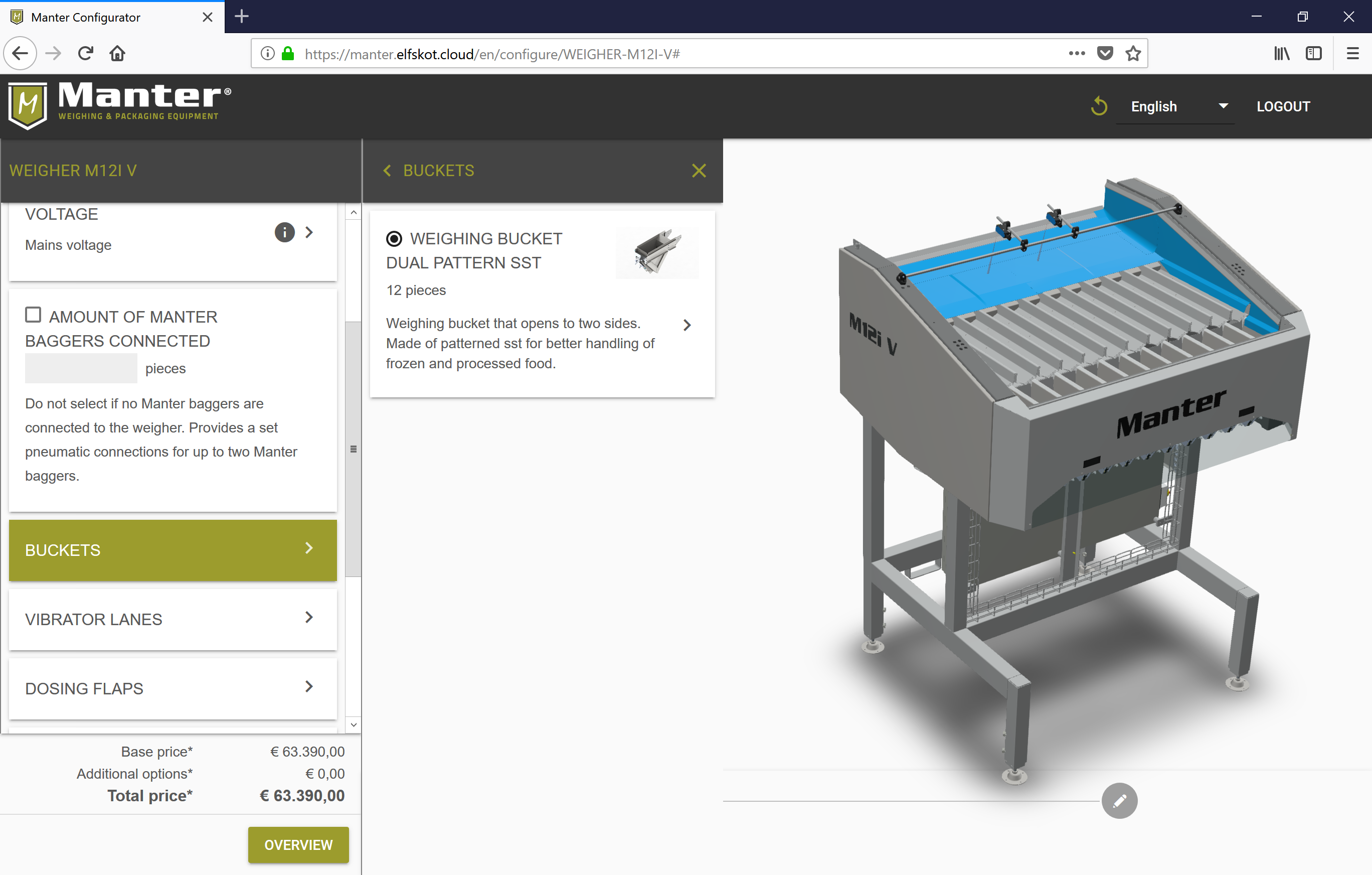Screen dimensions: 1372x875
Task: Click LOGOUT in the header
Action: pyautogui.click(x=1283, y=106)
